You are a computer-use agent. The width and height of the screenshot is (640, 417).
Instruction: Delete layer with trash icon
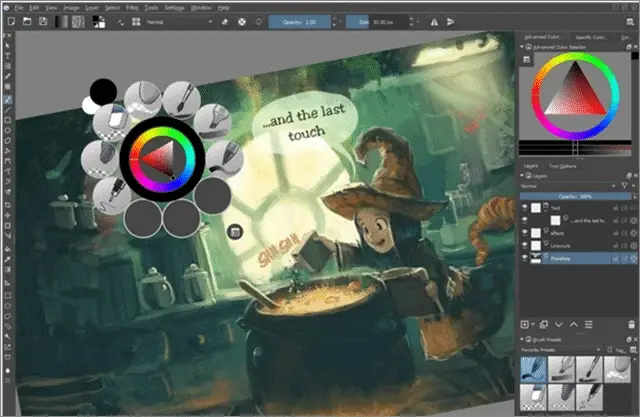631,324
